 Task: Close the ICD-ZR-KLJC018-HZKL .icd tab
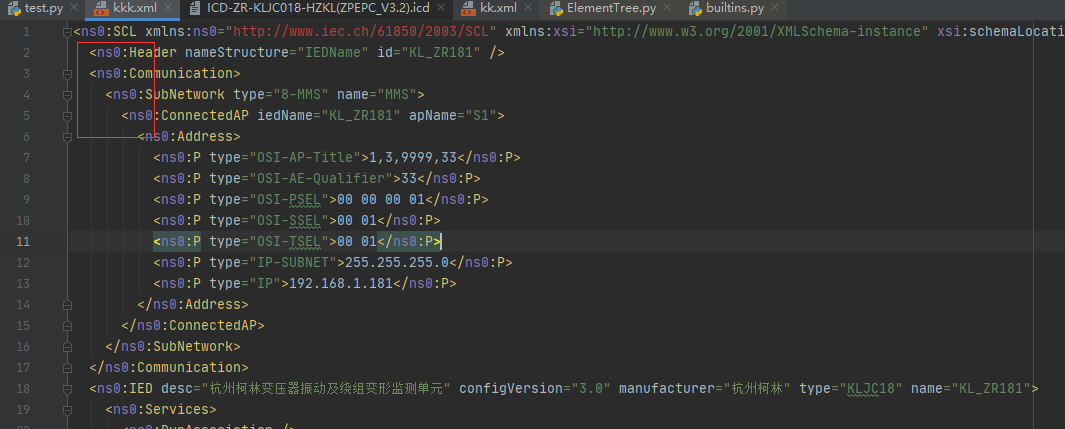pyautogui.click(x=442, y=9)
